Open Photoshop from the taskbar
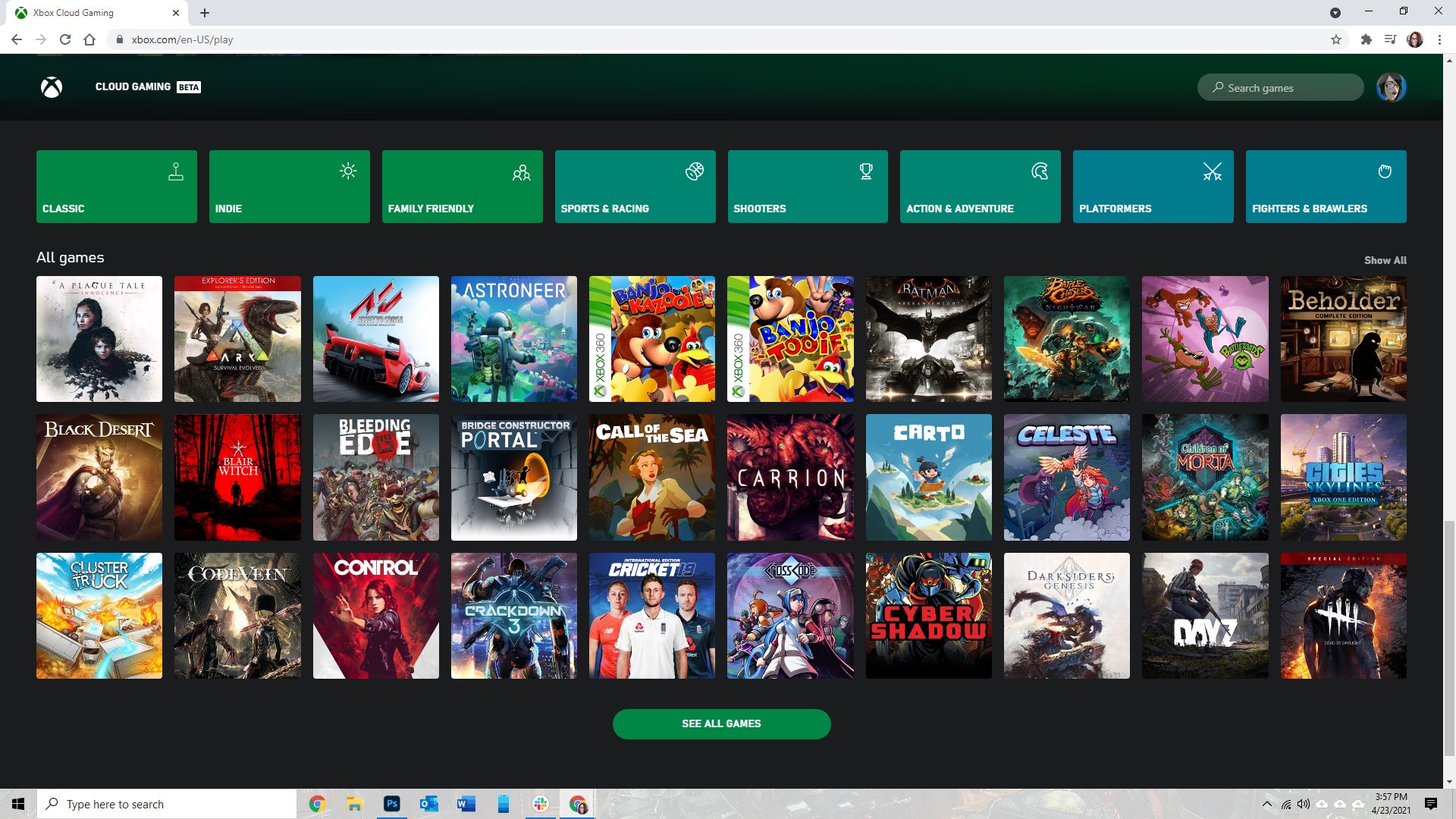This screenshot has height=819, width=1456. coord(391,804)
